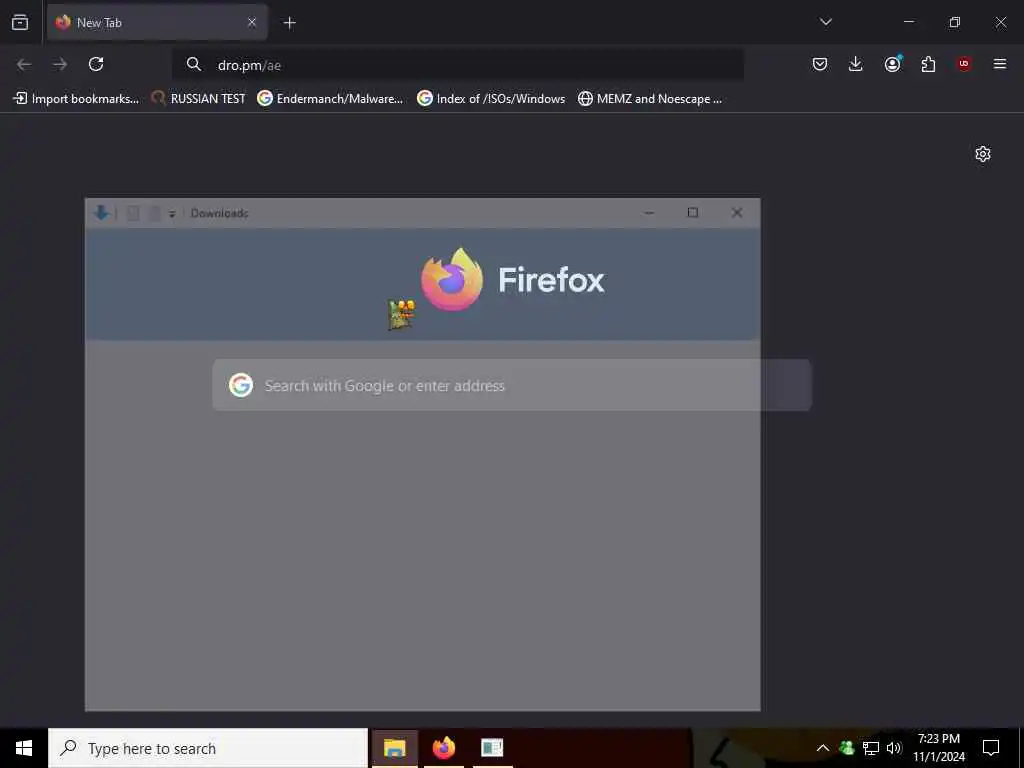Open a new tab with the plus button
Image resolution: width=1024 pixels, height=768 pixels.
tap(289, 23)
